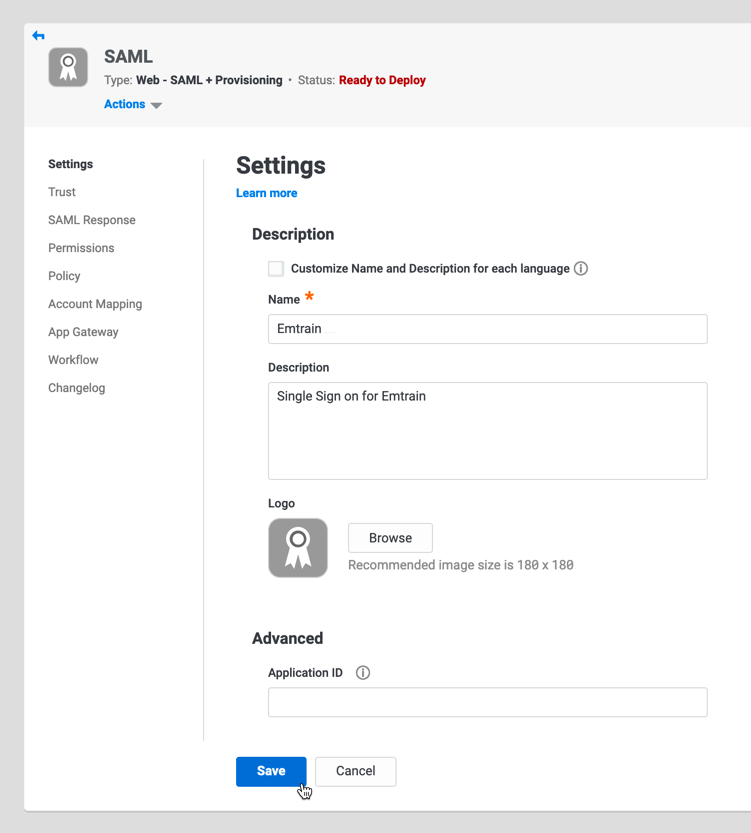Open Account Mapping settings
The width and height of the screenshot is (751, 833).
click(x=95, y=304)
